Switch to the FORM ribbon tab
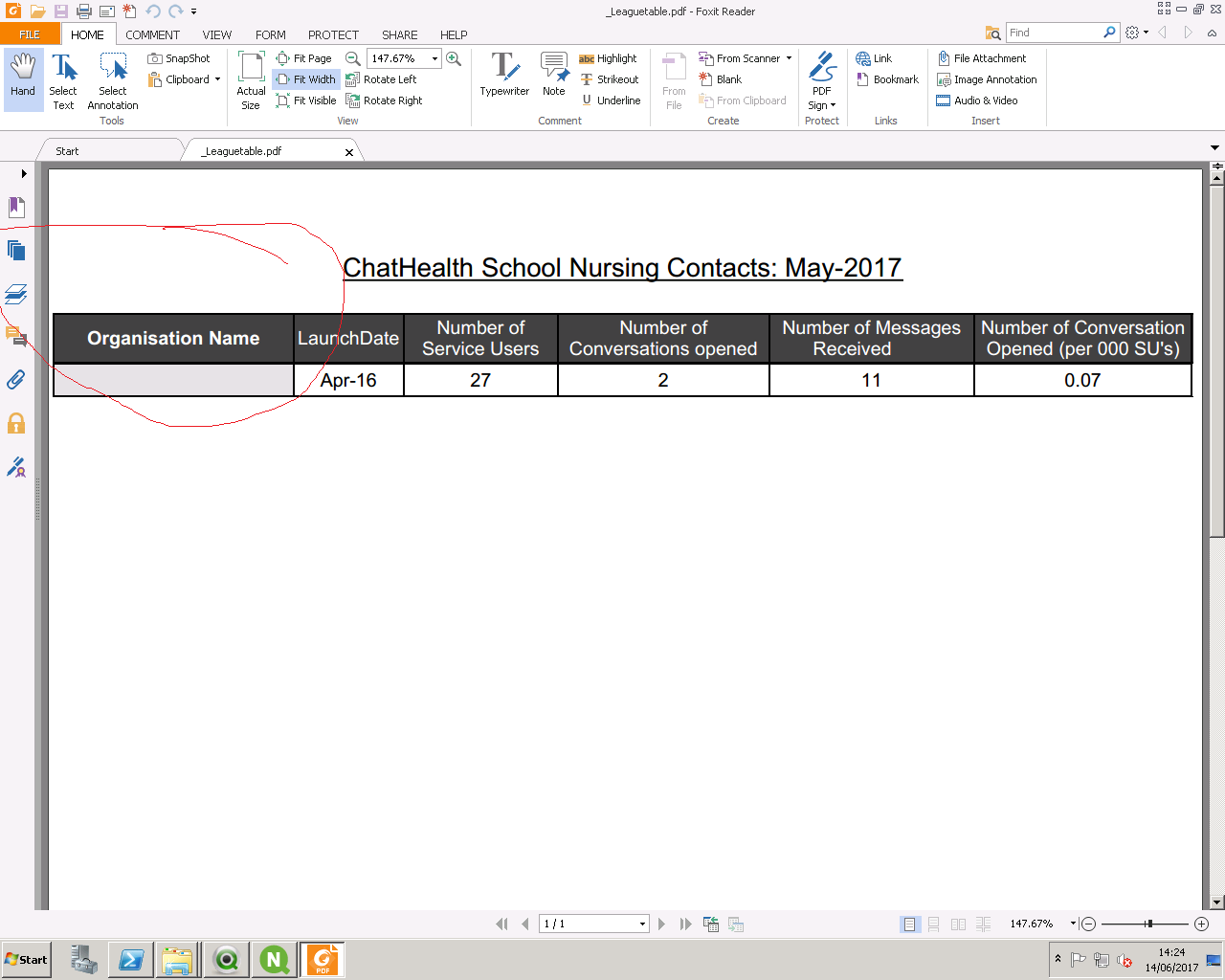The height and width of the screenshot is (980, 1225). click(x=271, y=34)
